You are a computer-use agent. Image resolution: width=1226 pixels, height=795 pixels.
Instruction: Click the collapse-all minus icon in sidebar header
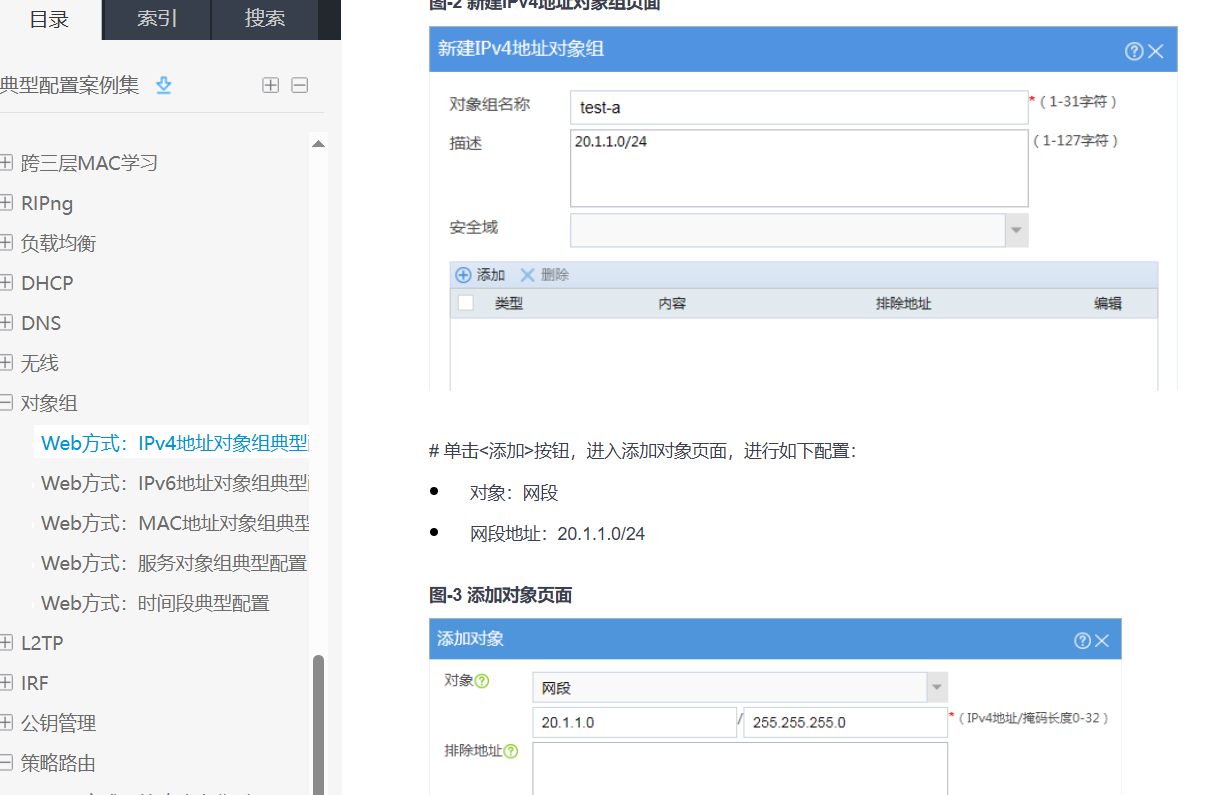pos(299,86)
